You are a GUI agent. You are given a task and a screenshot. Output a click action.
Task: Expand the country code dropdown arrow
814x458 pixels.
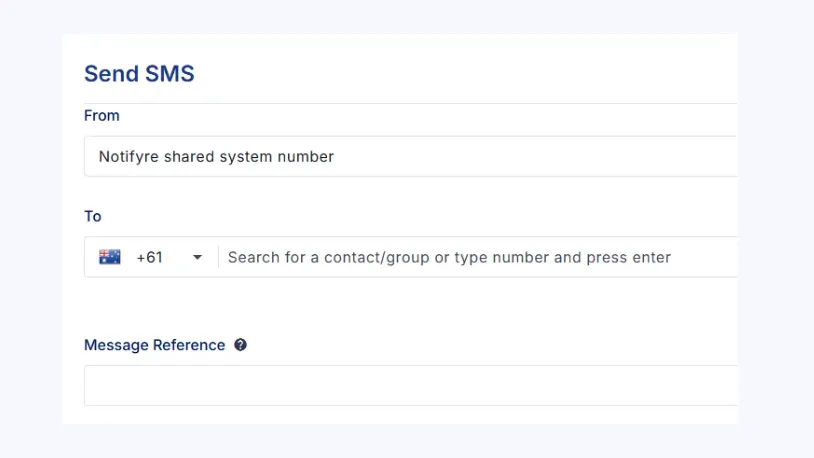pyautogui.click(x=197, y=258)
